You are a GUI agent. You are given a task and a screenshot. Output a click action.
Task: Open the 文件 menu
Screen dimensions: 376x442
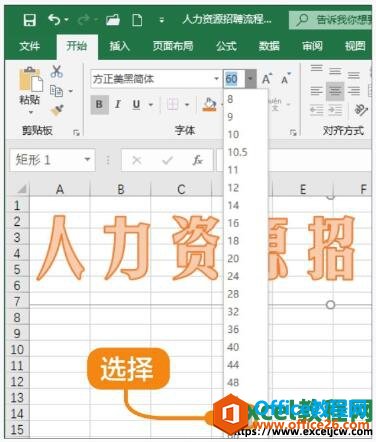point(29,46)
